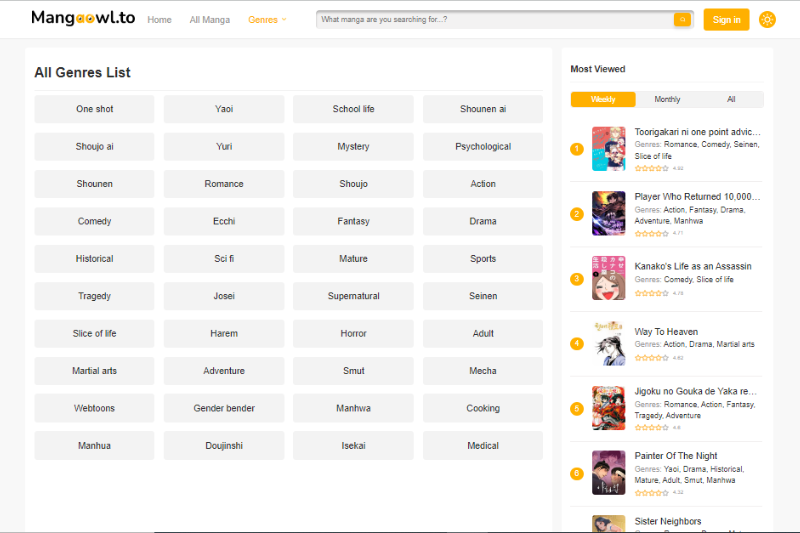Screen dimensions: 800x533
Task: Open the Kanako's Life as an Assassin title
Action: tap(693, 266)
